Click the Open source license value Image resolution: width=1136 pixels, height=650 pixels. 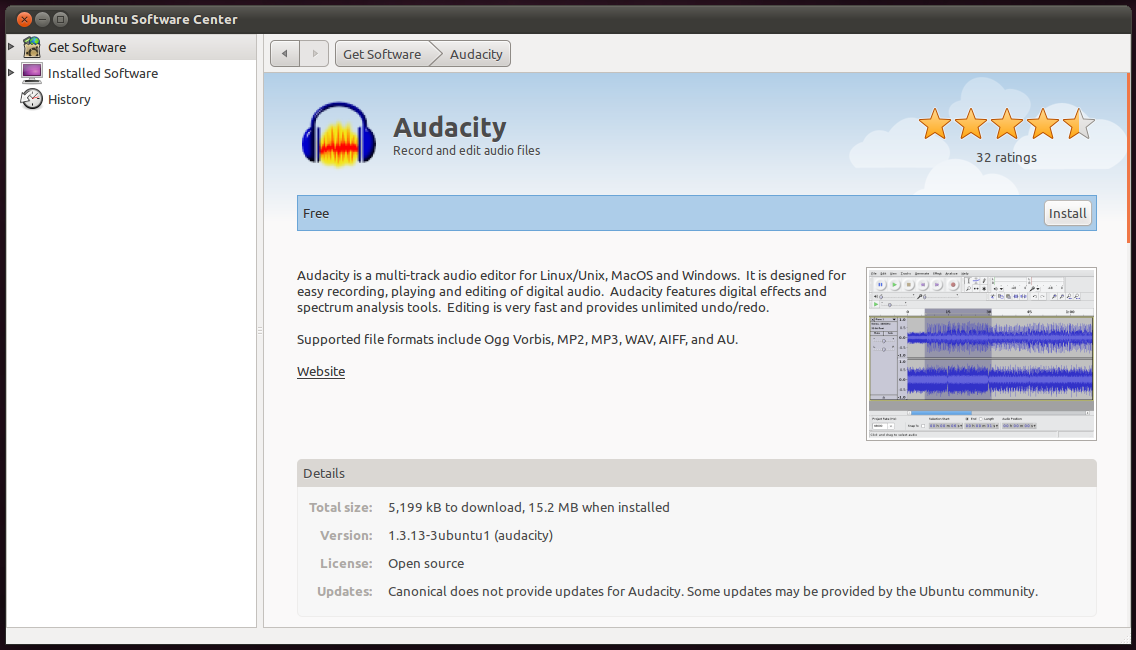point(426,563)
